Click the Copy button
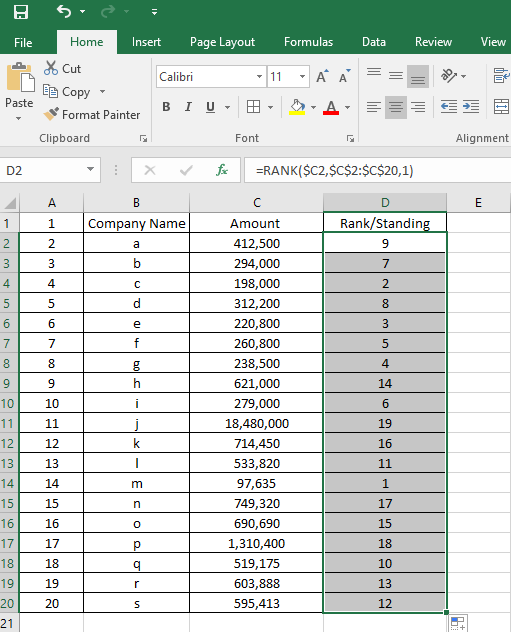Viewport: 527px width, 635px height. pos(67,92)
